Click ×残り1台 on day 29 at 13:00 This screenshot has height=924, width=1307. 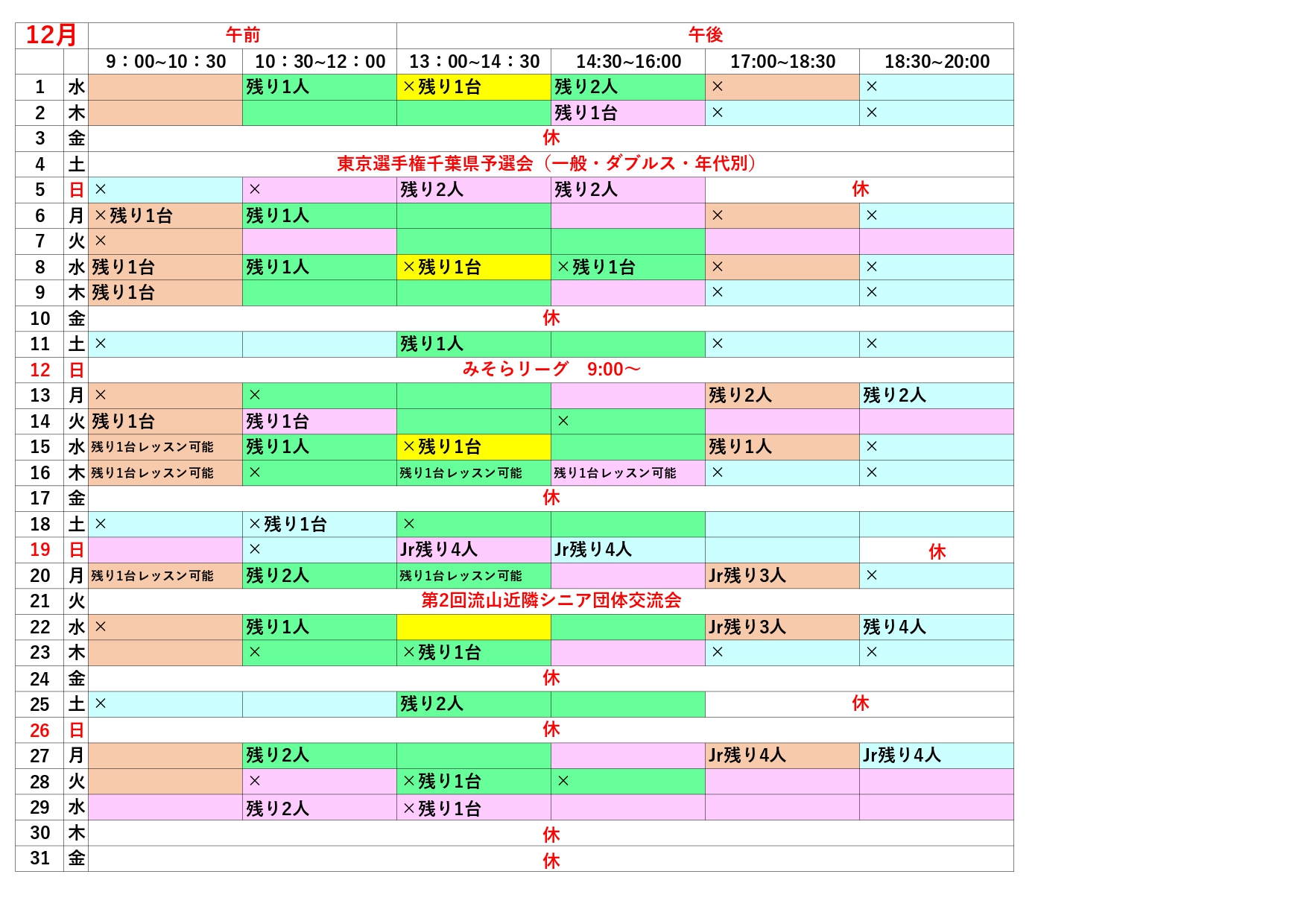point(442,809)
